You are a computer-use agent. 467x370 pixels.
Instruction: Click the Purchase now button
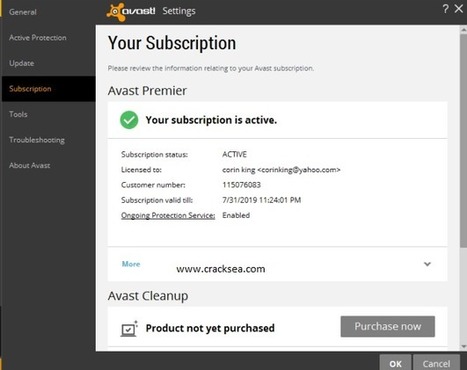point(388,326)
